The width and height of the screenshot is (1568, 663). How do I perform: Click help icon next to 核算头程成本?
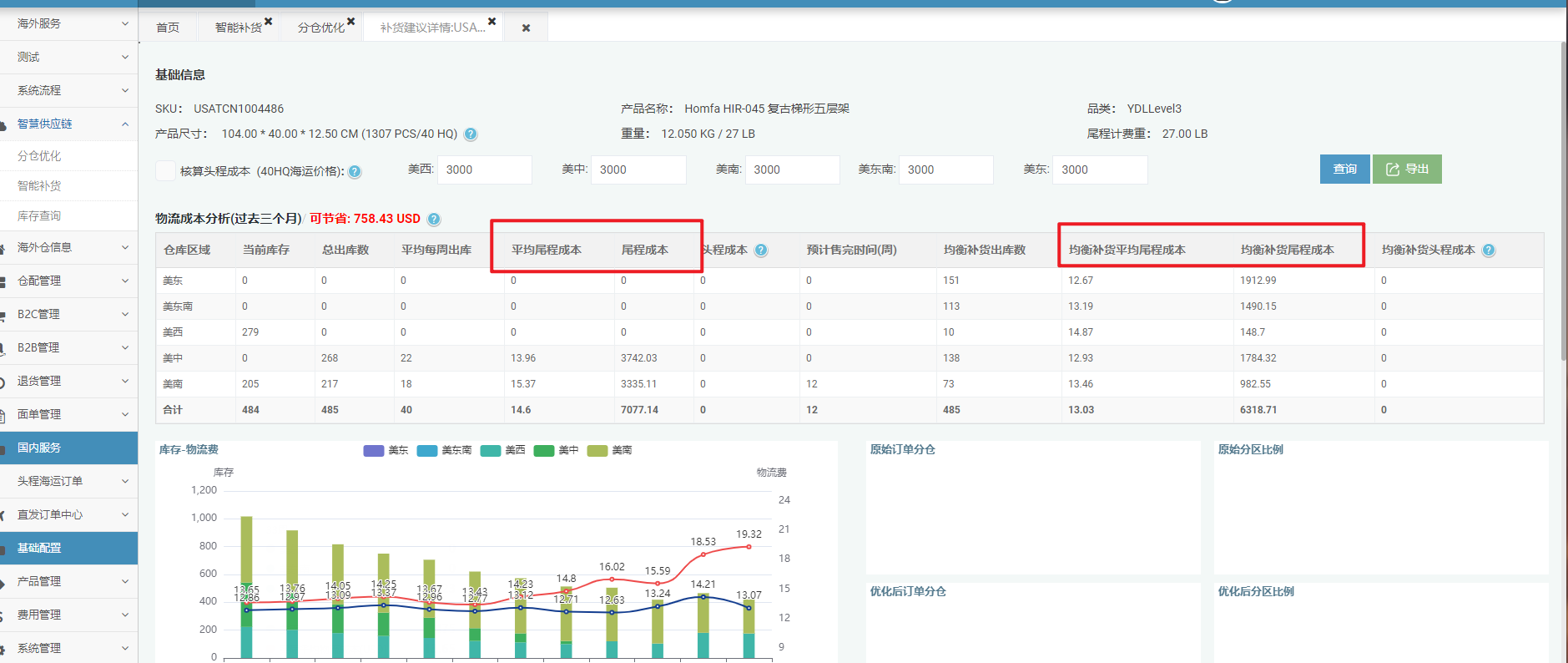(x=355, y=172)
